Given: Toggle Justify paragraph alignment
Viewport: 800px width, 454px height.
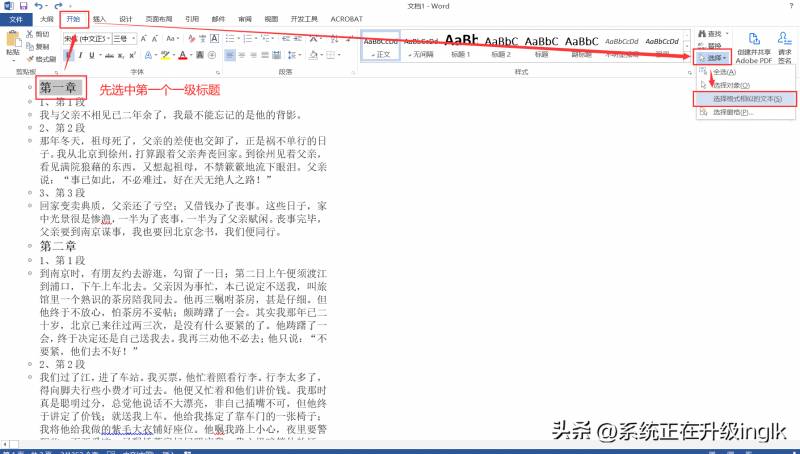Looking at the screenshot, I should pyautogui.click(x=265, y=55).
